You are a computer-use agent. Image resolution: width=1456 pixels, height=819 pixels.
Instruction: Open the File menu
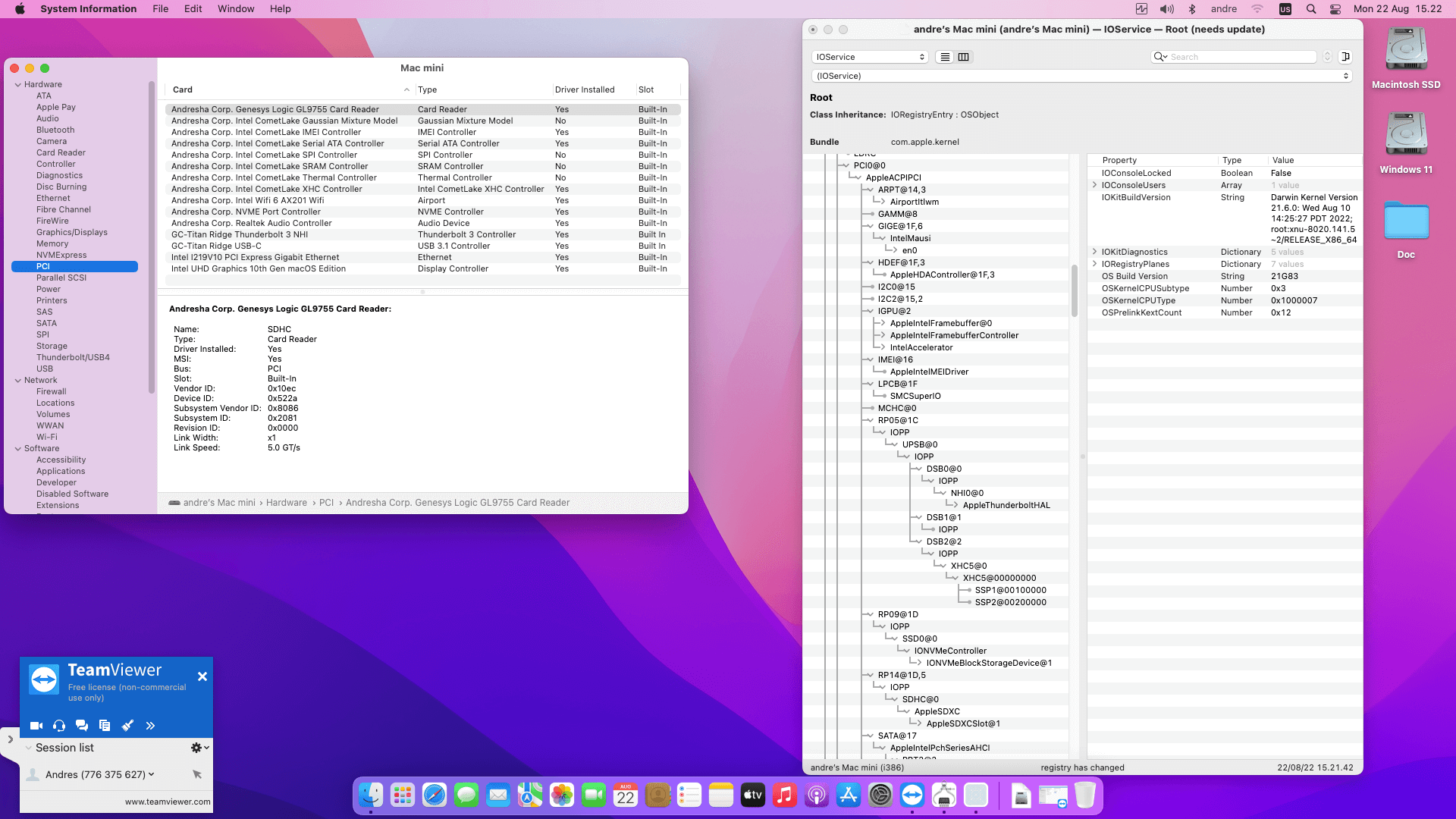pos(160,9)
